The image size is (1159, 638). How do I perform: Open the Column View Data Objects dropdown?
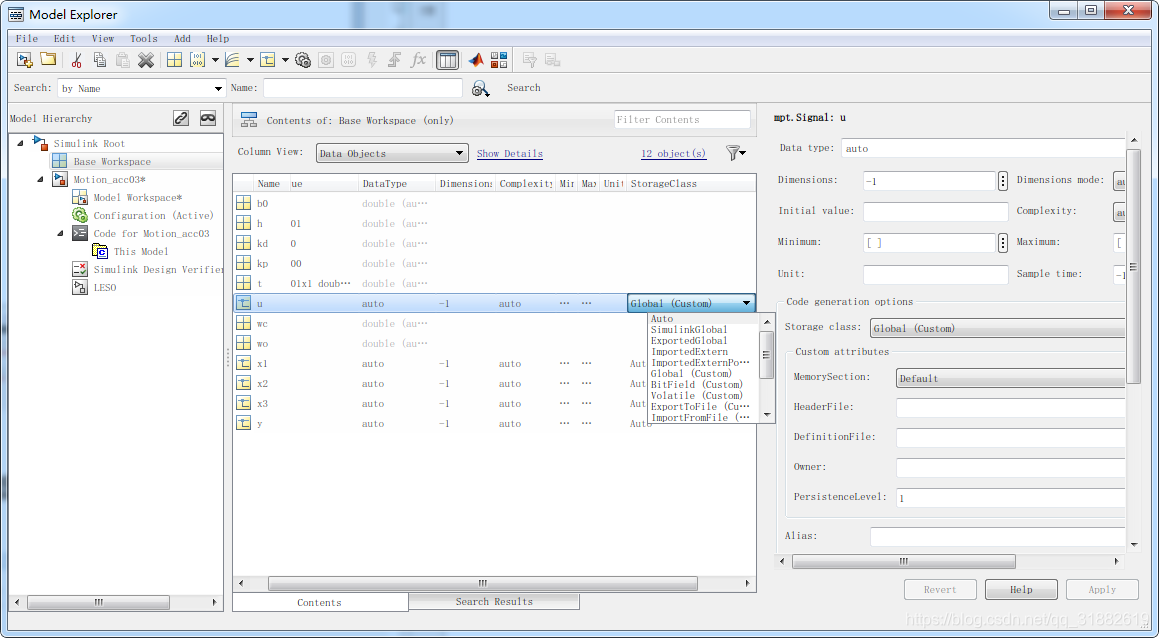(392, 153)
